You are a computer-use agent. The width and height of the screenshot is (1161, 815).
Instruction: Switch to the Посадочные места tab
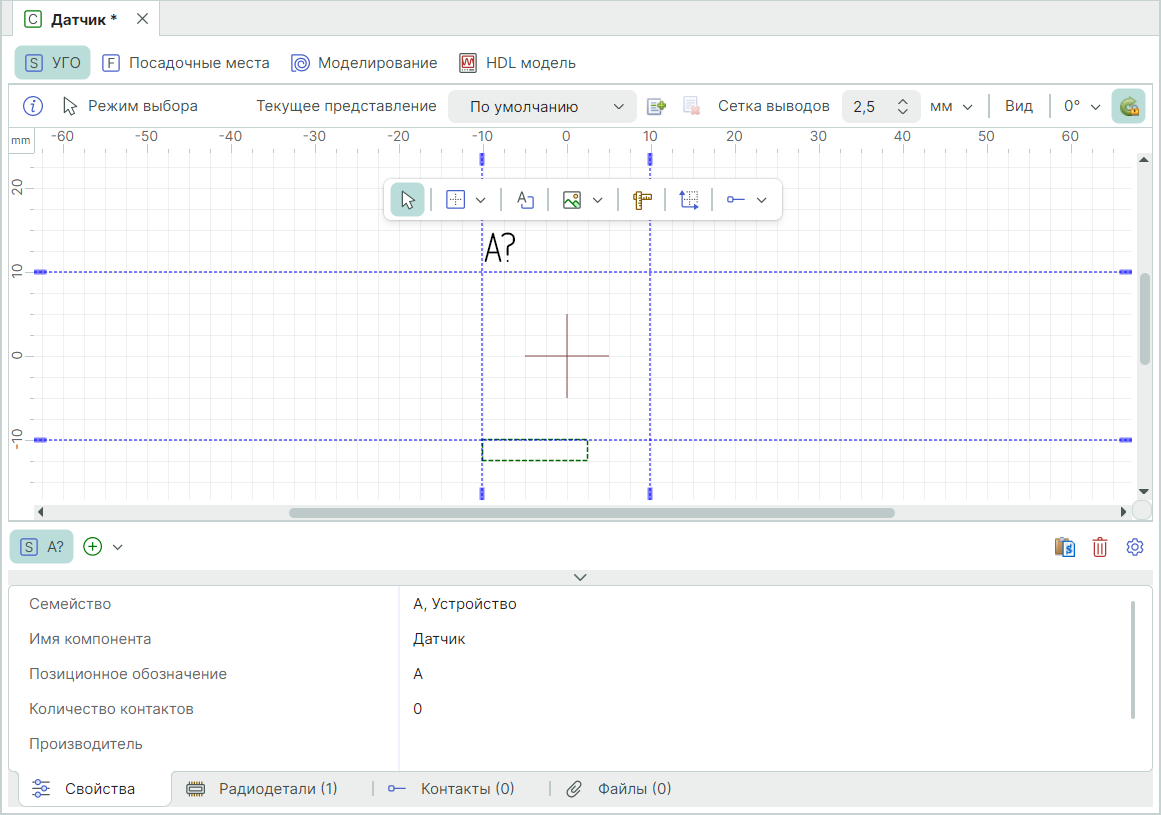(x=186, y=63)
